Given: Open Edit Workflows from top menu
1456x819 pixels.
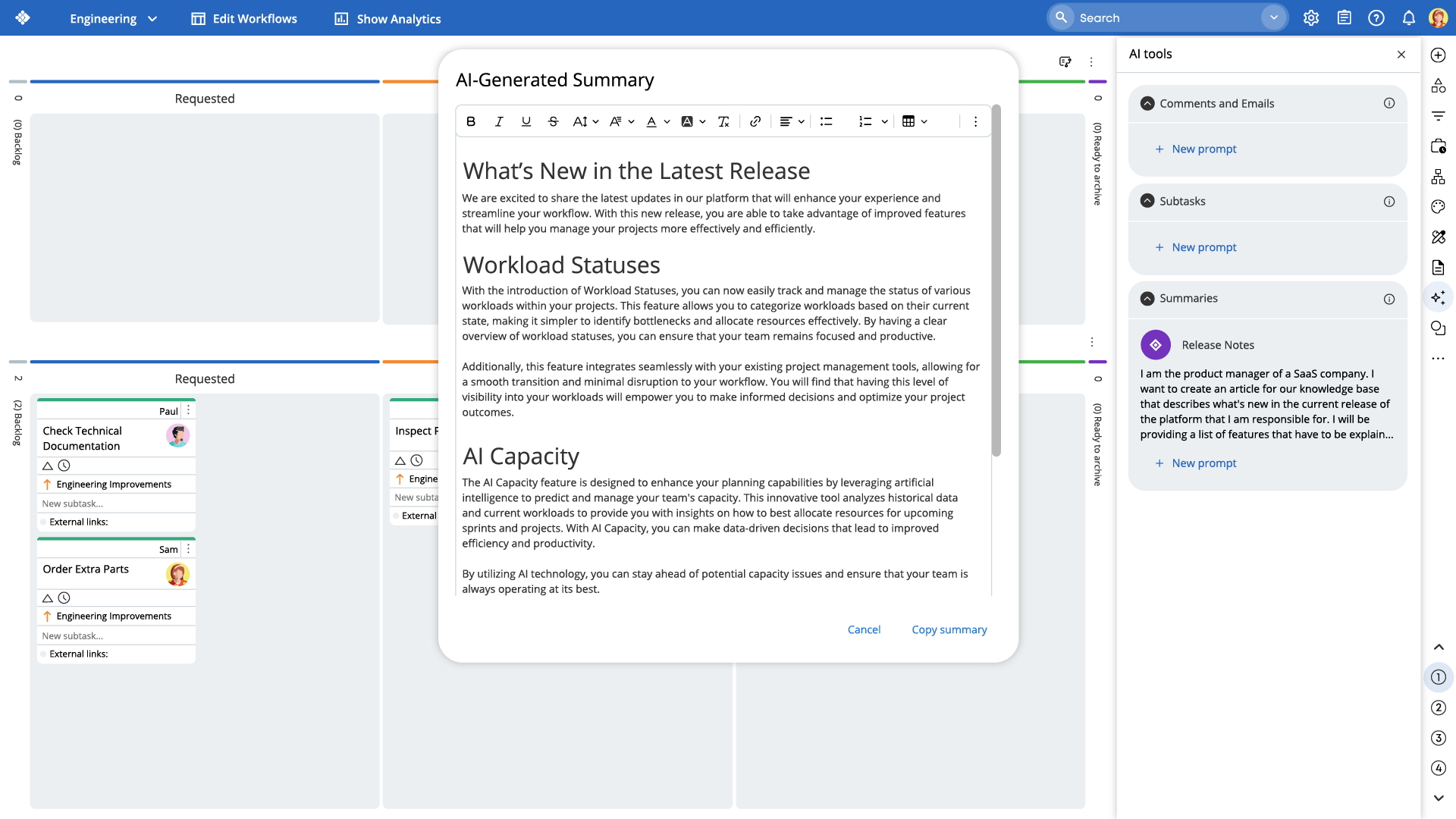Looking at the screenshot, I should [244, 18].
